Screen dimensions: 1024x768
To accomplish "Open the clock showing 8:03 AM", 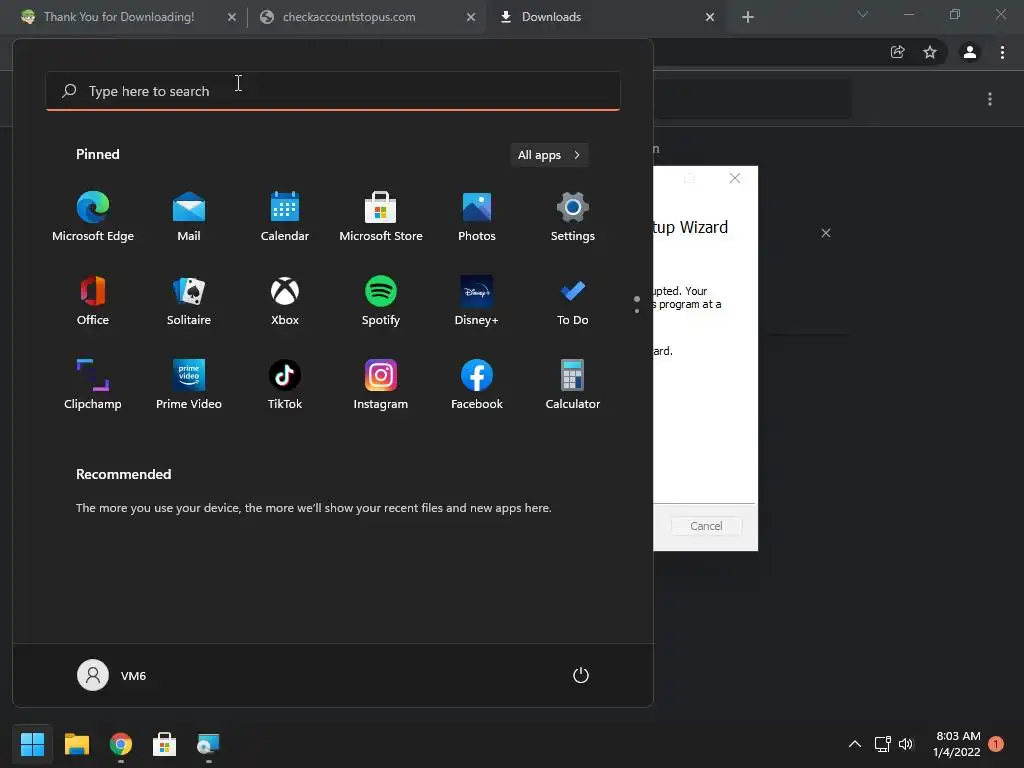I will coord(957,744).
